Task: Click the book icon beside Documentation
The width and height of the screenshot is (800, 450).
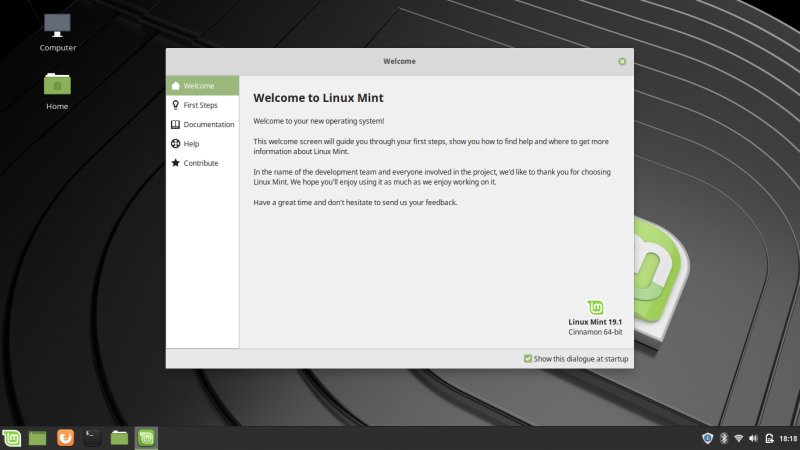Action: (176, 124)
